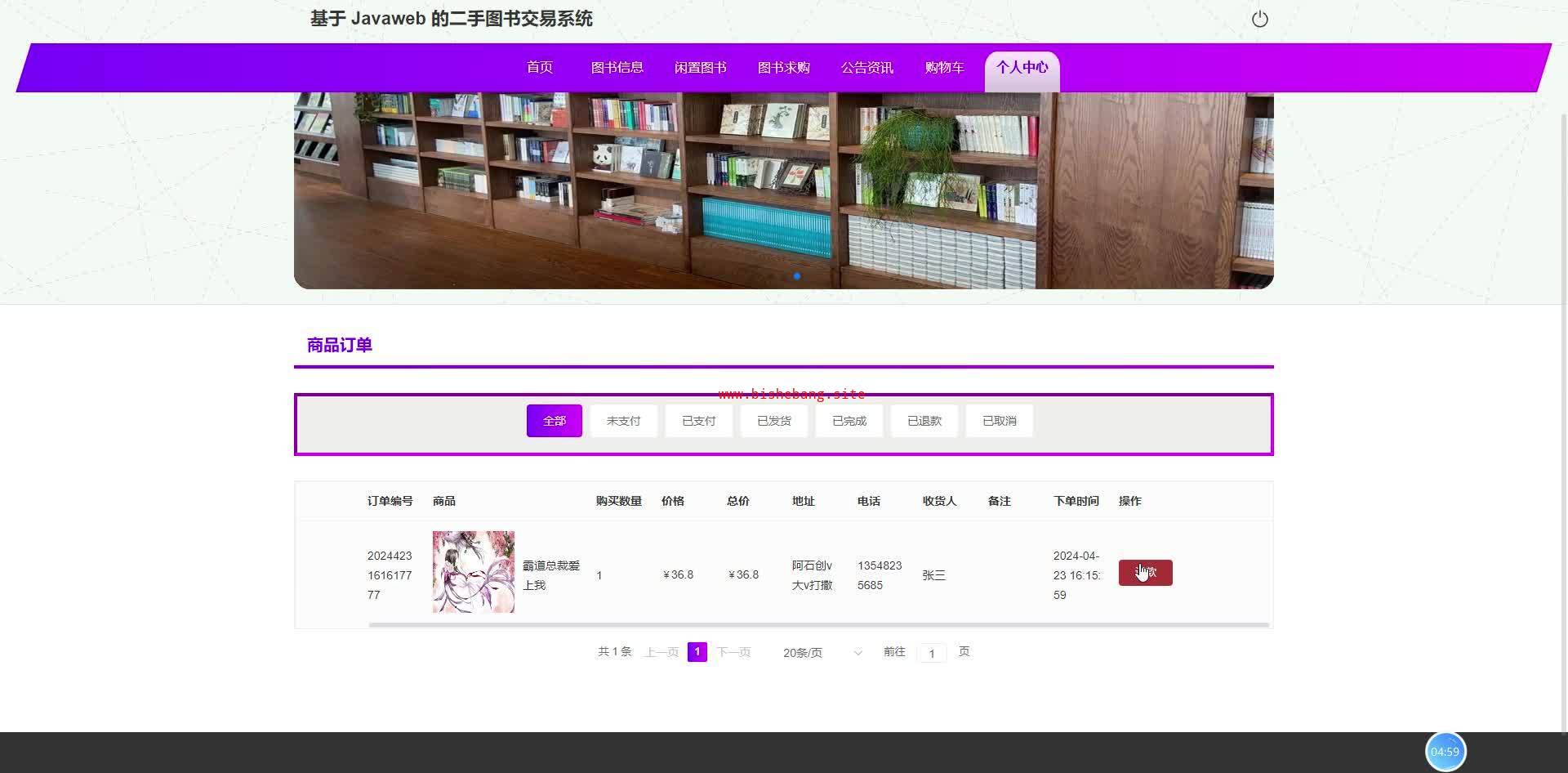Click the order time 2024-04-23 16:15:59
Image resolution: width=1568 pixels, height=773 pixels.
1076,575
